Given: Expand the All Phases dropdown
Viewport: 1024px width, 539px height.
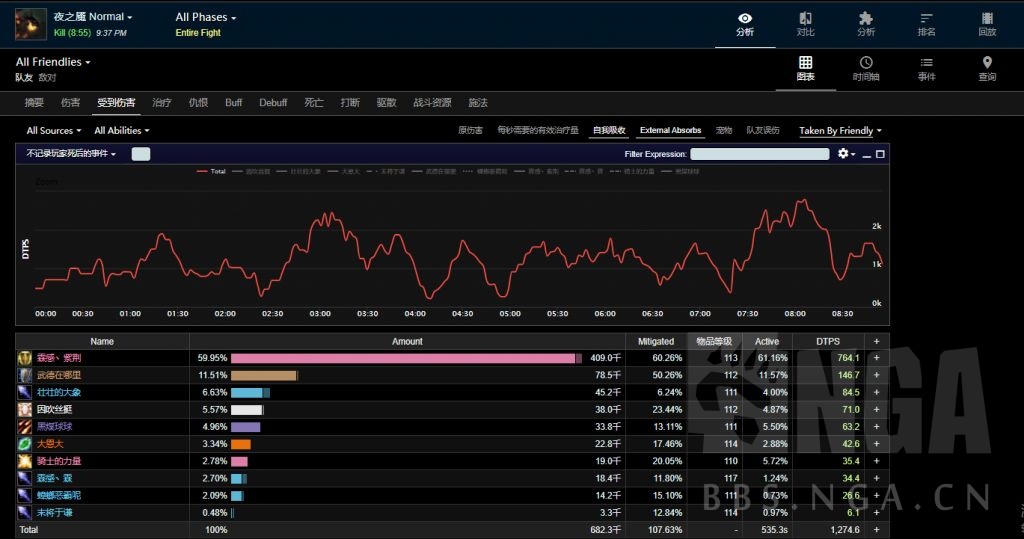Looking at the screenshot, I should [x=206, y=17].
